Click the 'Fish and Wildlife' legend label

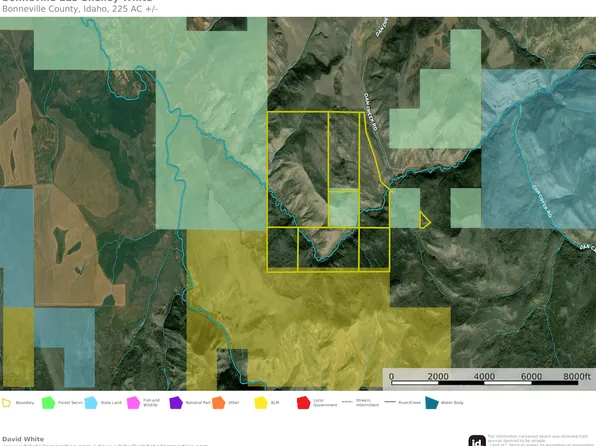coord(151,403)
